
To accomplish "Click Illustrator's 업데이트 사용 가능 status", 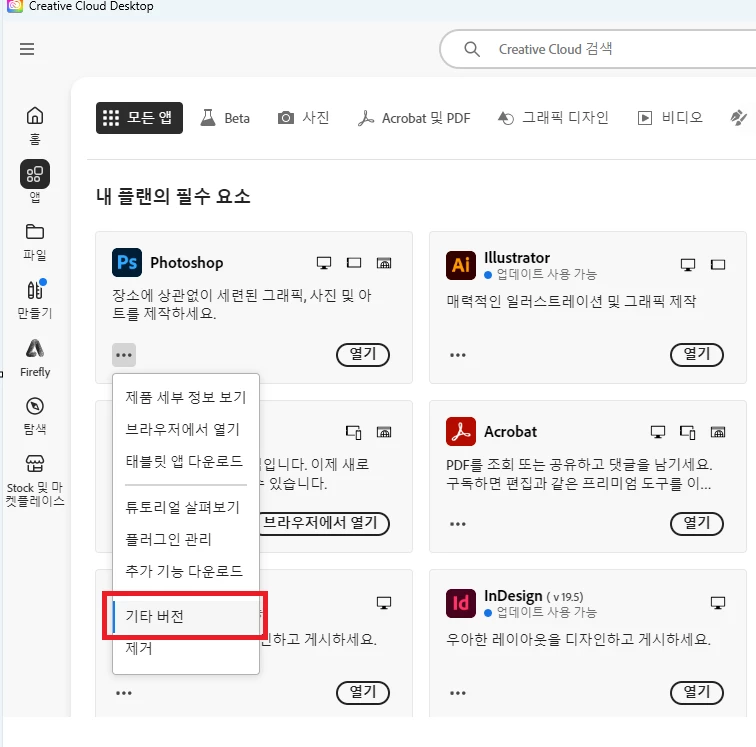I will (540, 274).
